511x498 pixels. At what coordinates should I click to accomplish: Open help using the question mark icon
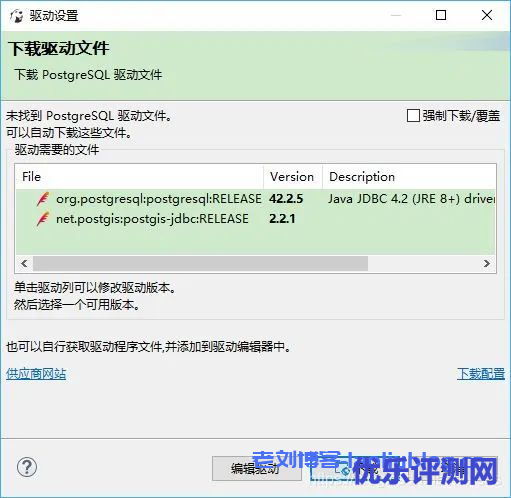click(27, 467)
